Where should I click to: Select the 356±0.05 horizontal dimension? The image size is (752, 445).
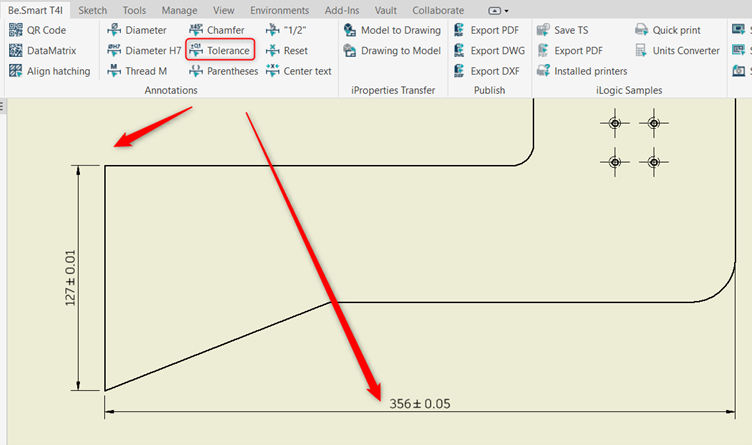pyautogui.click(x=420, y=404)
